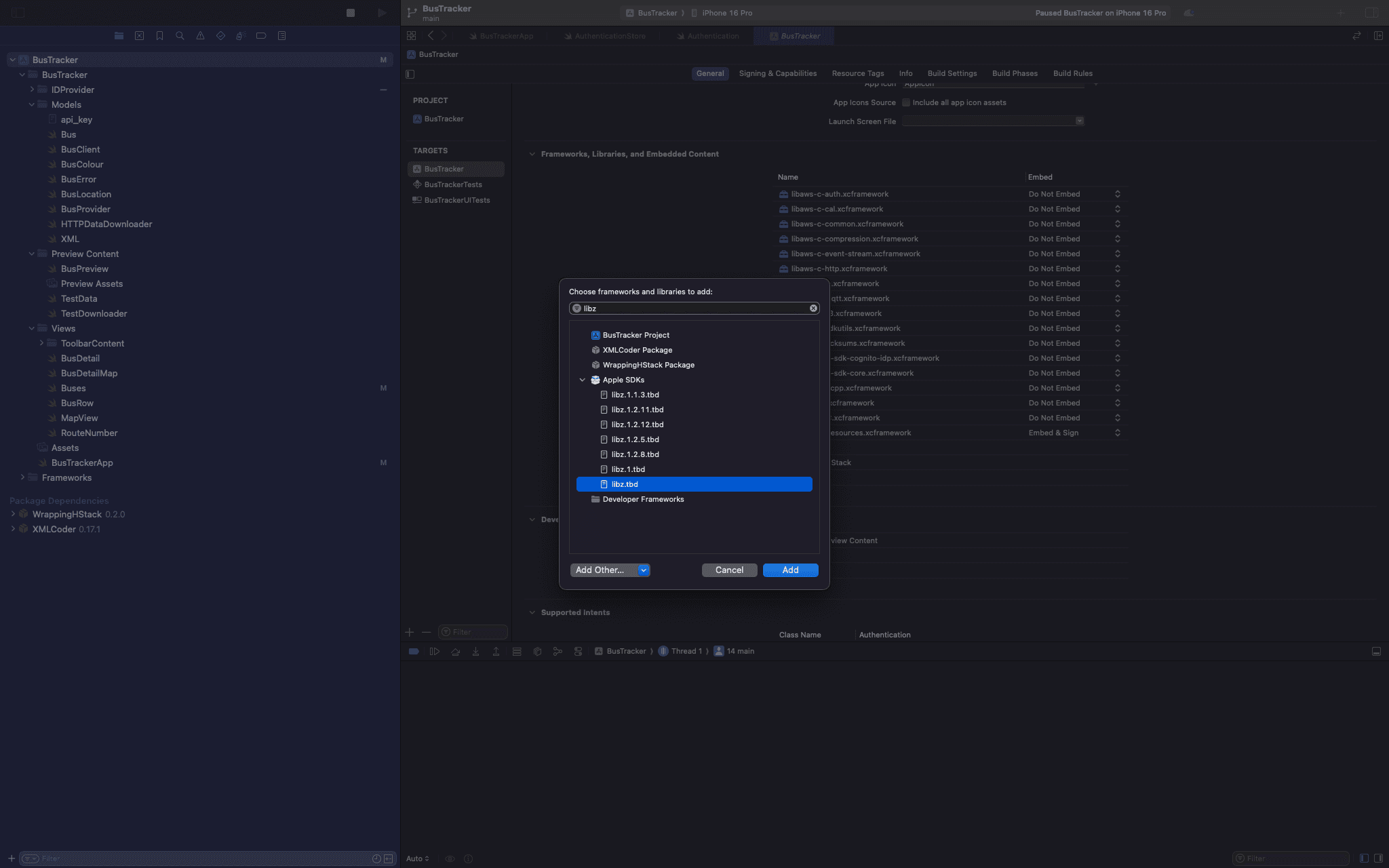Select Developer Frameworks folder in dialog
The width and height of the screenshot is (1389, 868).
click(x=694, y=499)
